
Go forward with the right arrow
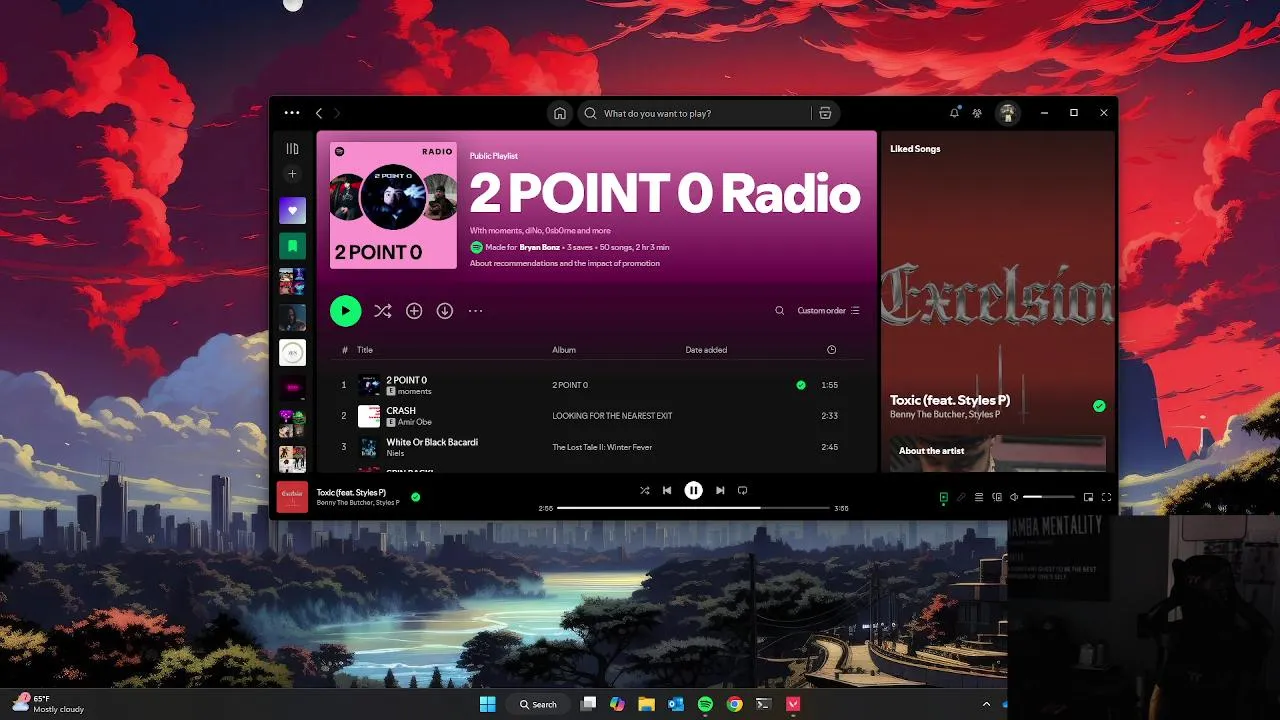pos(337,113)
